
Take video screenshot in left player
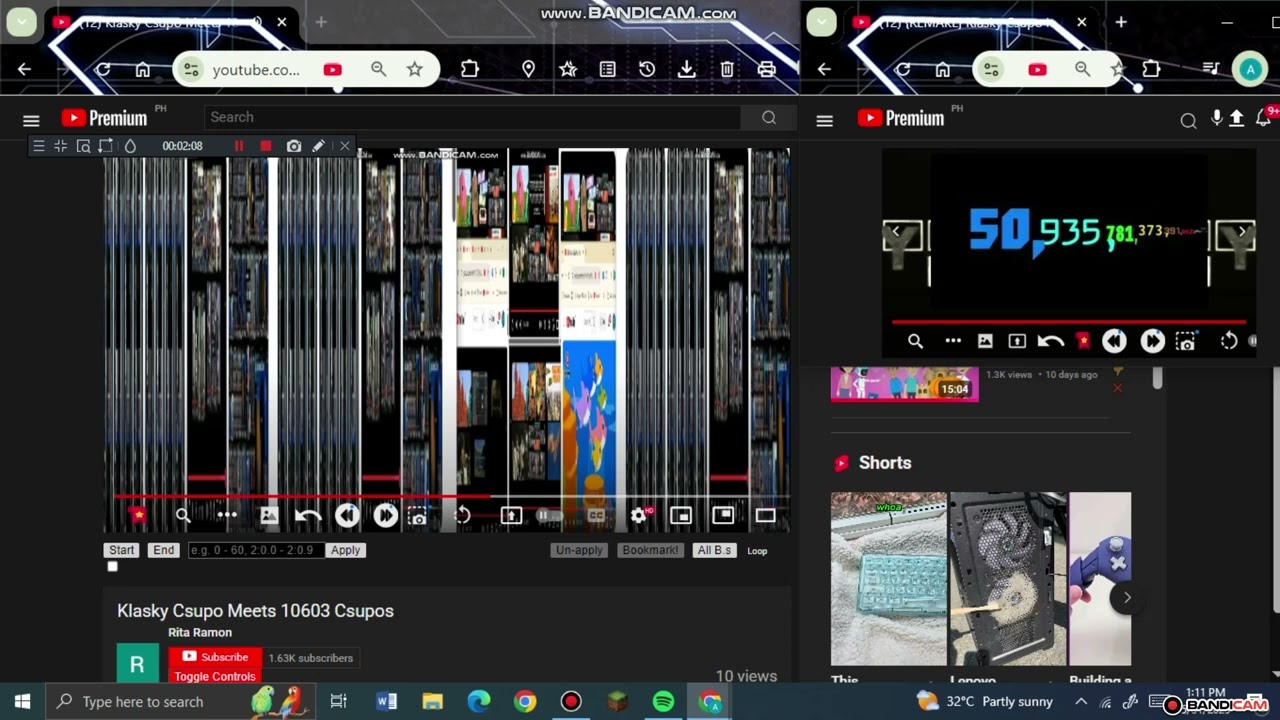[x=418, y=516]
